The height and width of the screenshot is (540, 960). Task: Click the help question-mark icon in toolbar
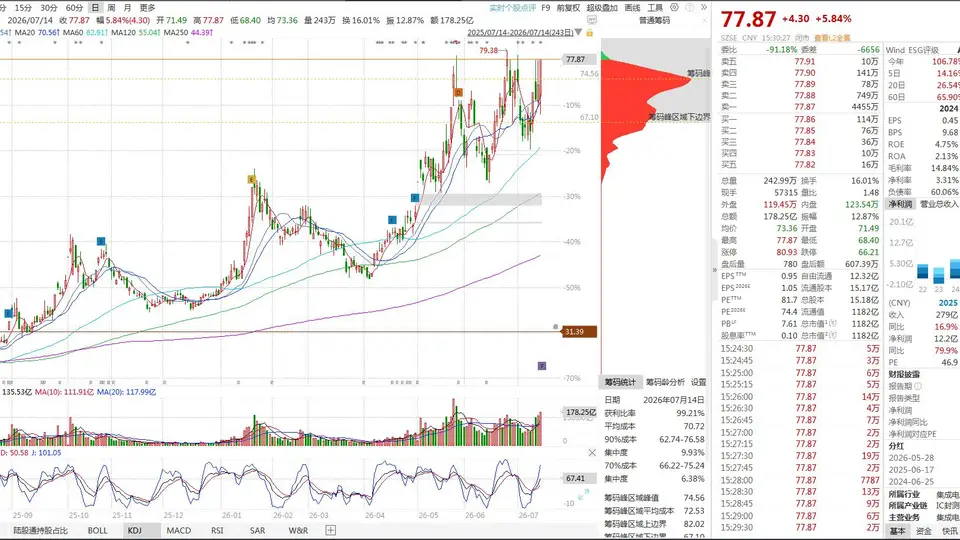[689, 7]
